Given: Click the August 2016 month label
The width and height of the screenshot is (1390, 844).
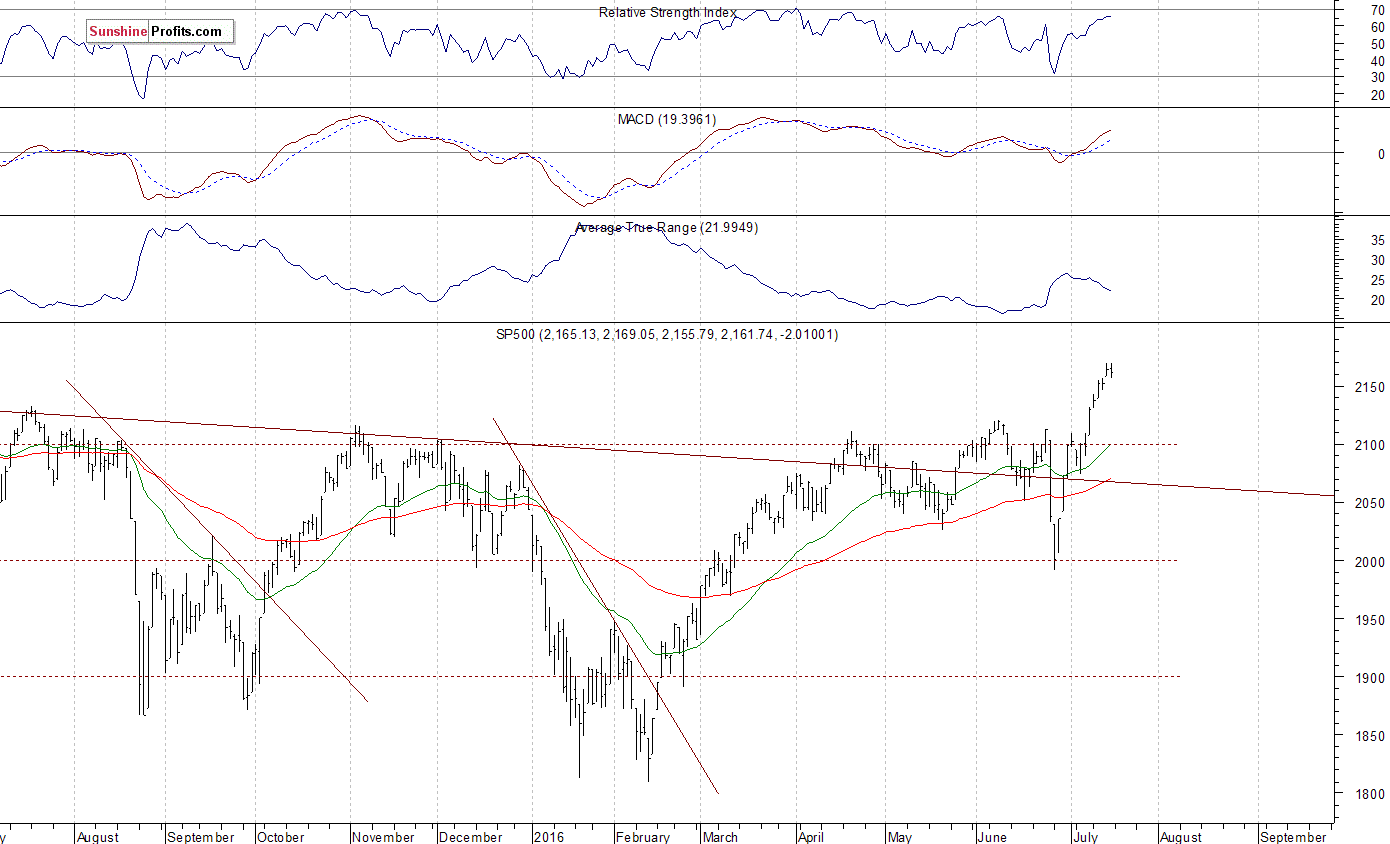Looking at the screenshot, I should pyautogui.click(x=1180, y=837).
